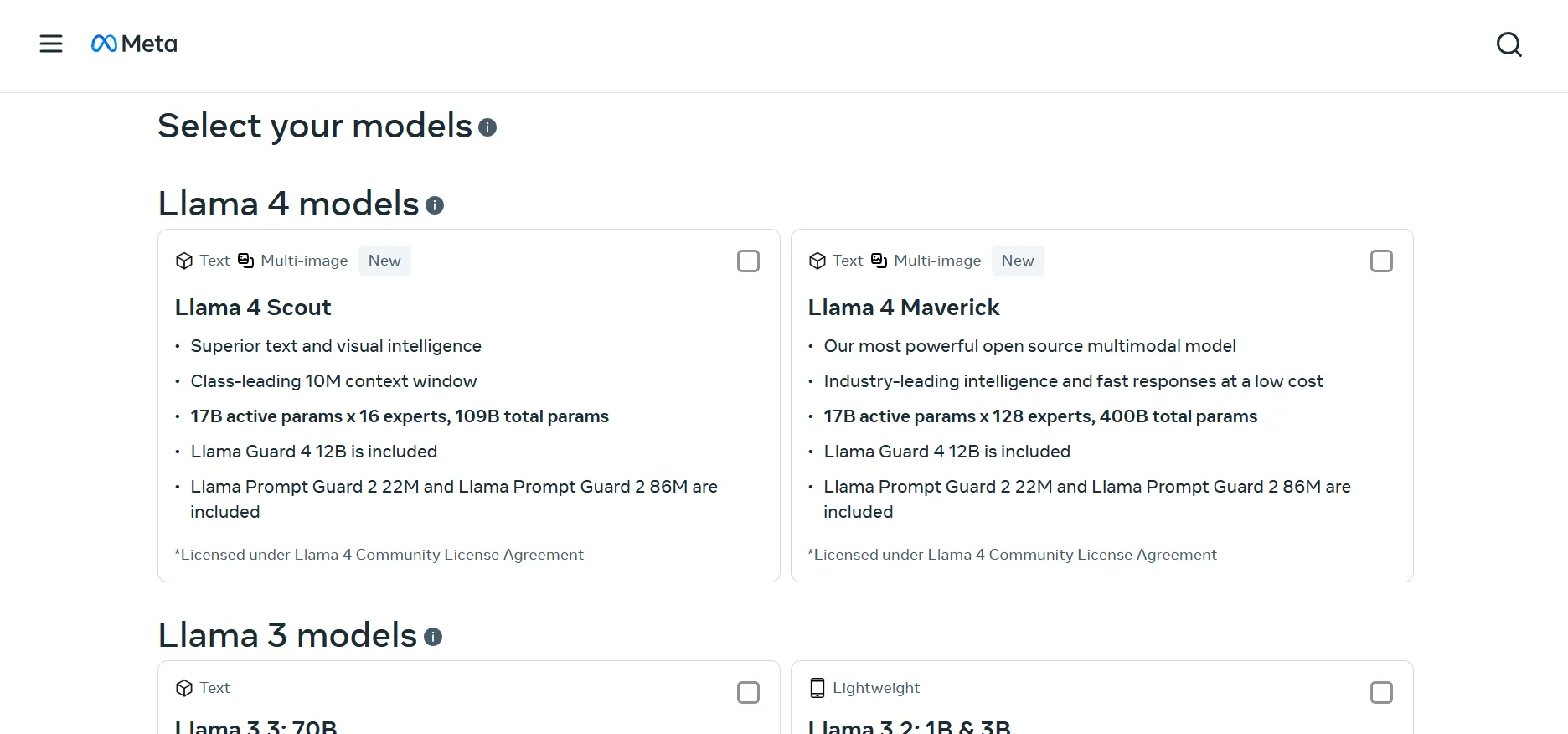Open the search magnifier icon

pos(1509,44)
